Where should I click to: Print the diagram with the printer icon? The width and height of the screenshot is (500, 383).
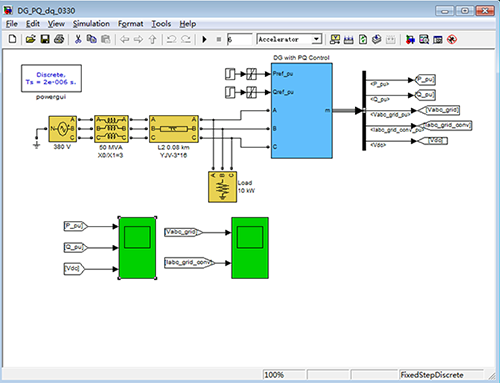pos(59,39)
